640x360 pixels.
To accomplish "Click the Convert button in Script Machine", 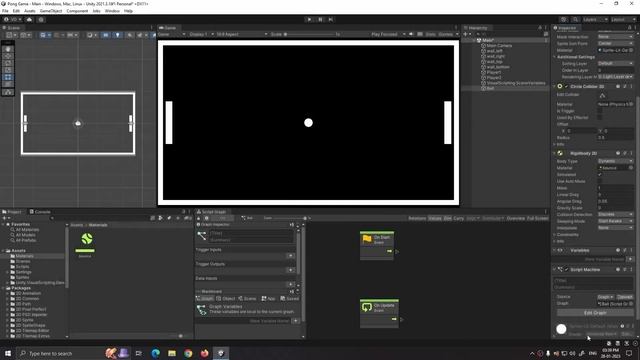I will click(624, 297).
